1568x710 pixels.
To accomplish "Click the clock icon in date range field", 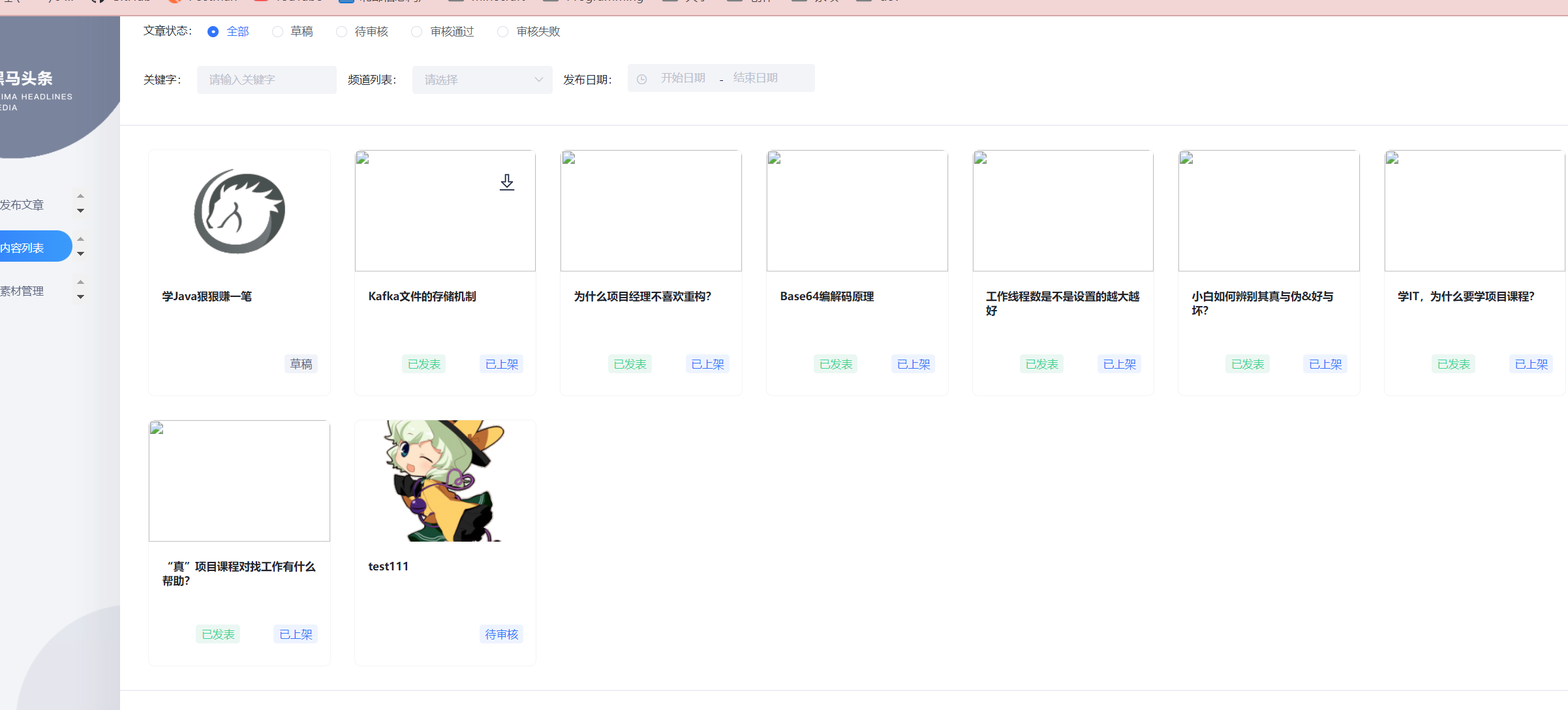I will click(642, 79).
